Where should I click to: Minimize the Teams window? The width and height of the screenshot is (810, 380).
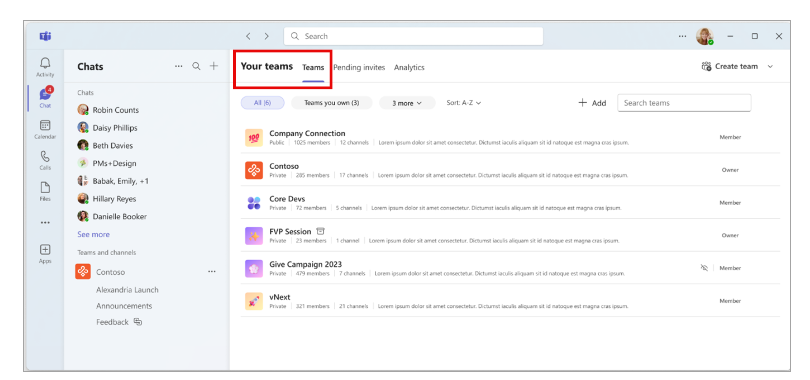click(x=730, y=36)
